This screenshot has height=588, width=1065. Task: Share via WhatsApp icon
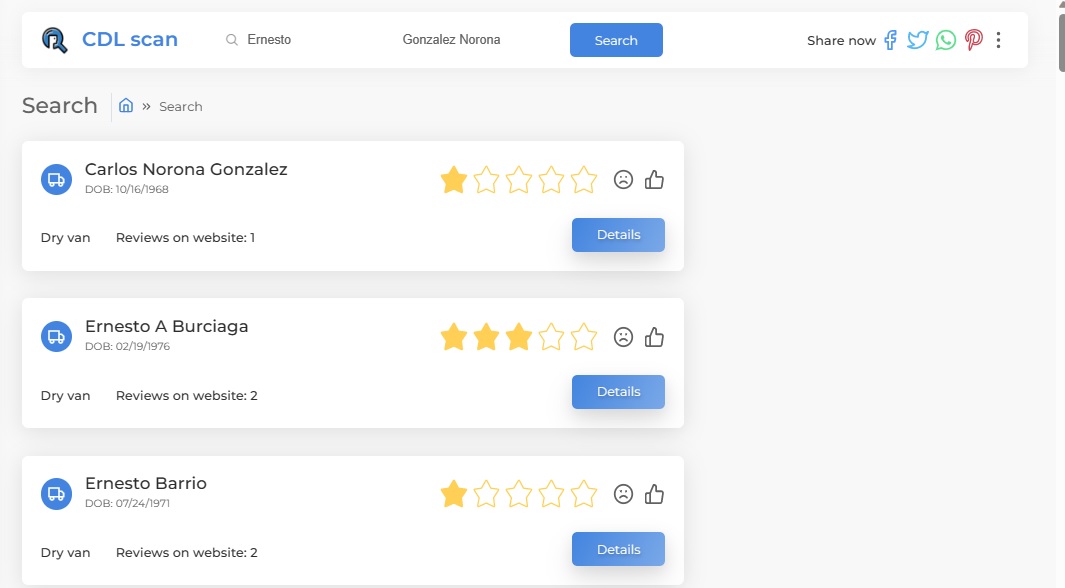coord(946,40)
